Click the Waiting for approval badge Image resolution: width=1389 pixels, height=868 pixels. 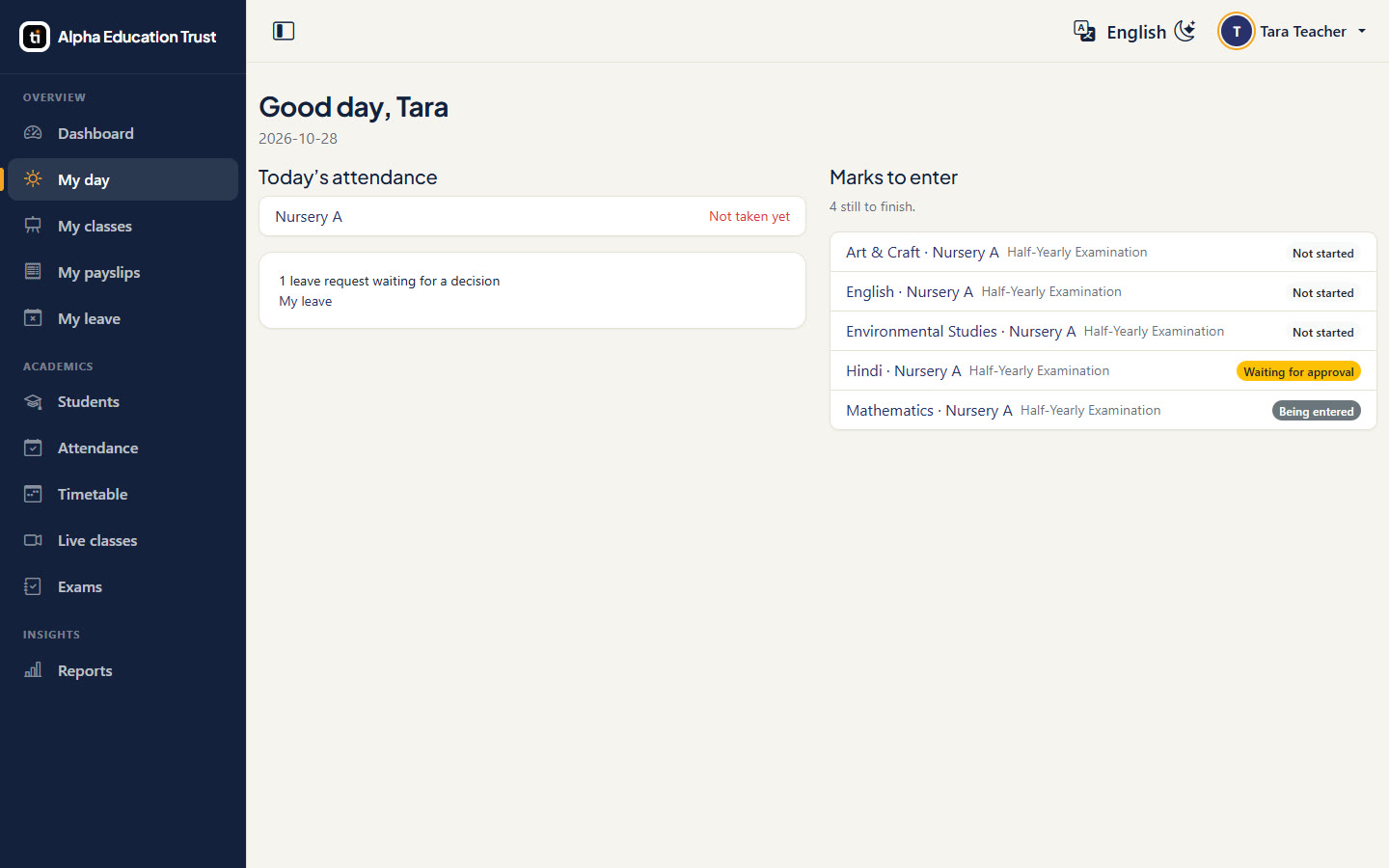point(1298,371)
